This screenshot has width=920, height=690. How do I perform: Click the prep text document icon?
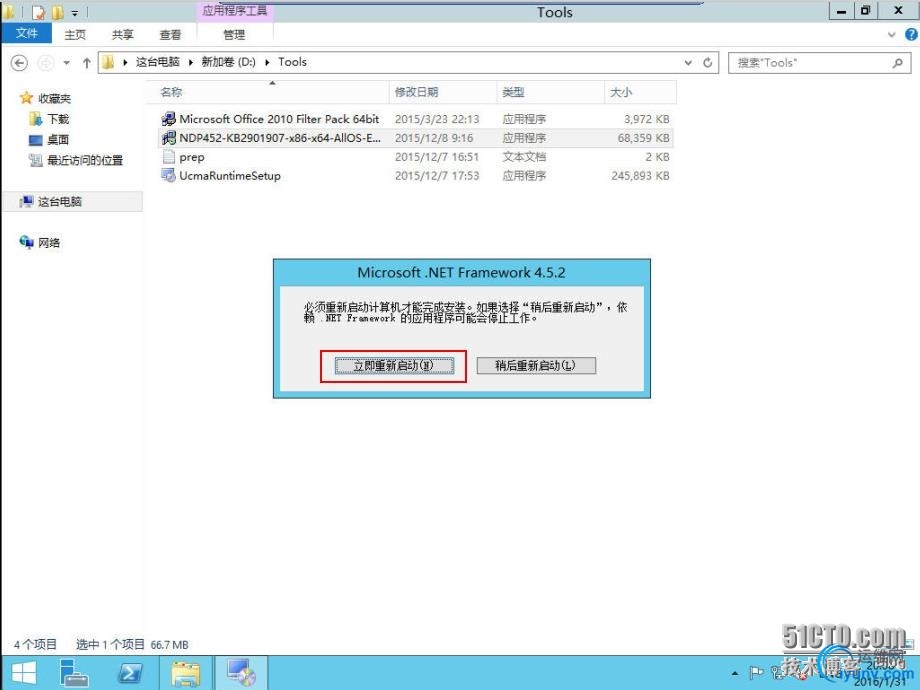(x=168, y=157)
